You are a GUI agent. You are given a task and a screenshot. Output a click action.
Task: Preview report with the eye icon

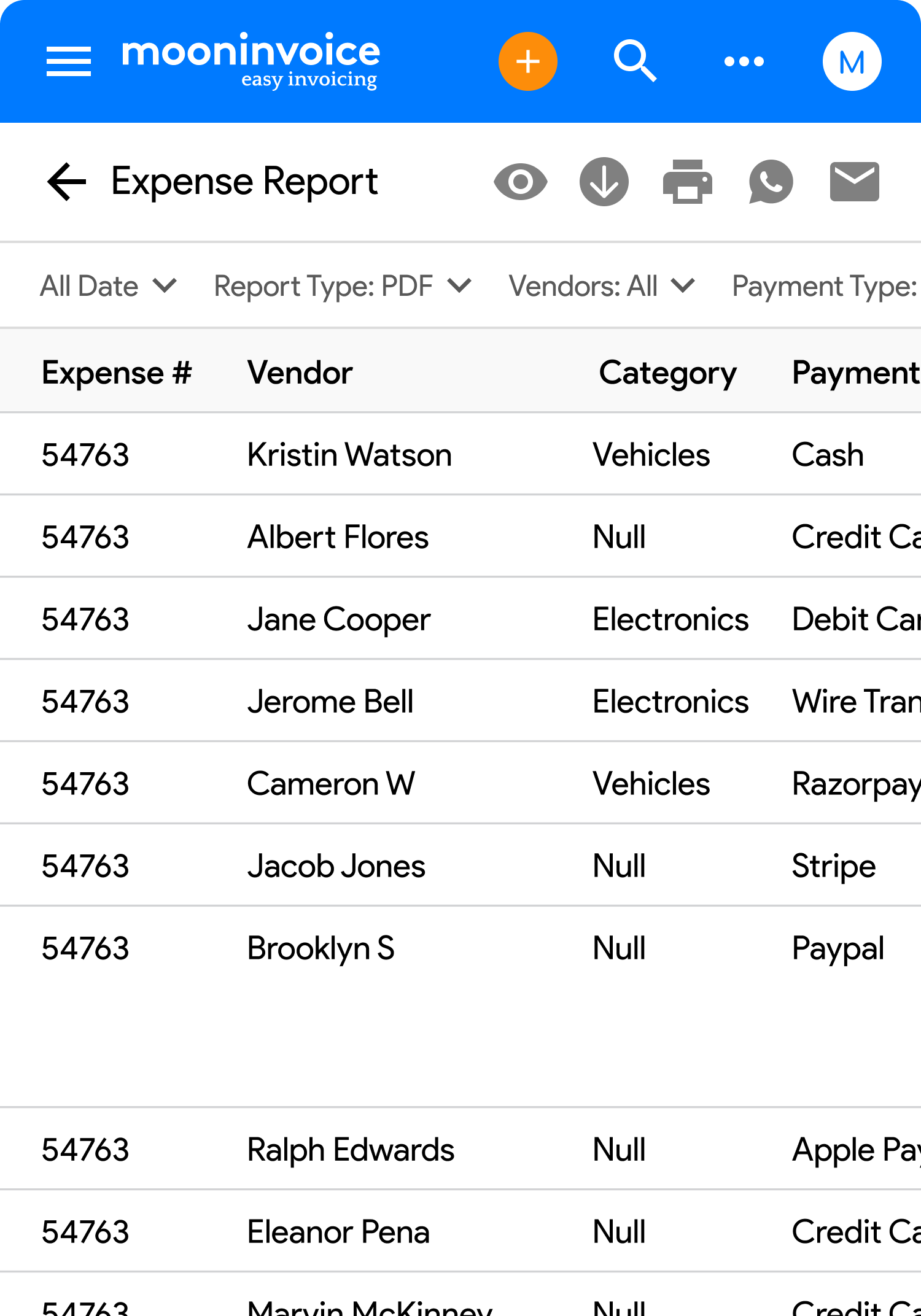coord(520,182)
